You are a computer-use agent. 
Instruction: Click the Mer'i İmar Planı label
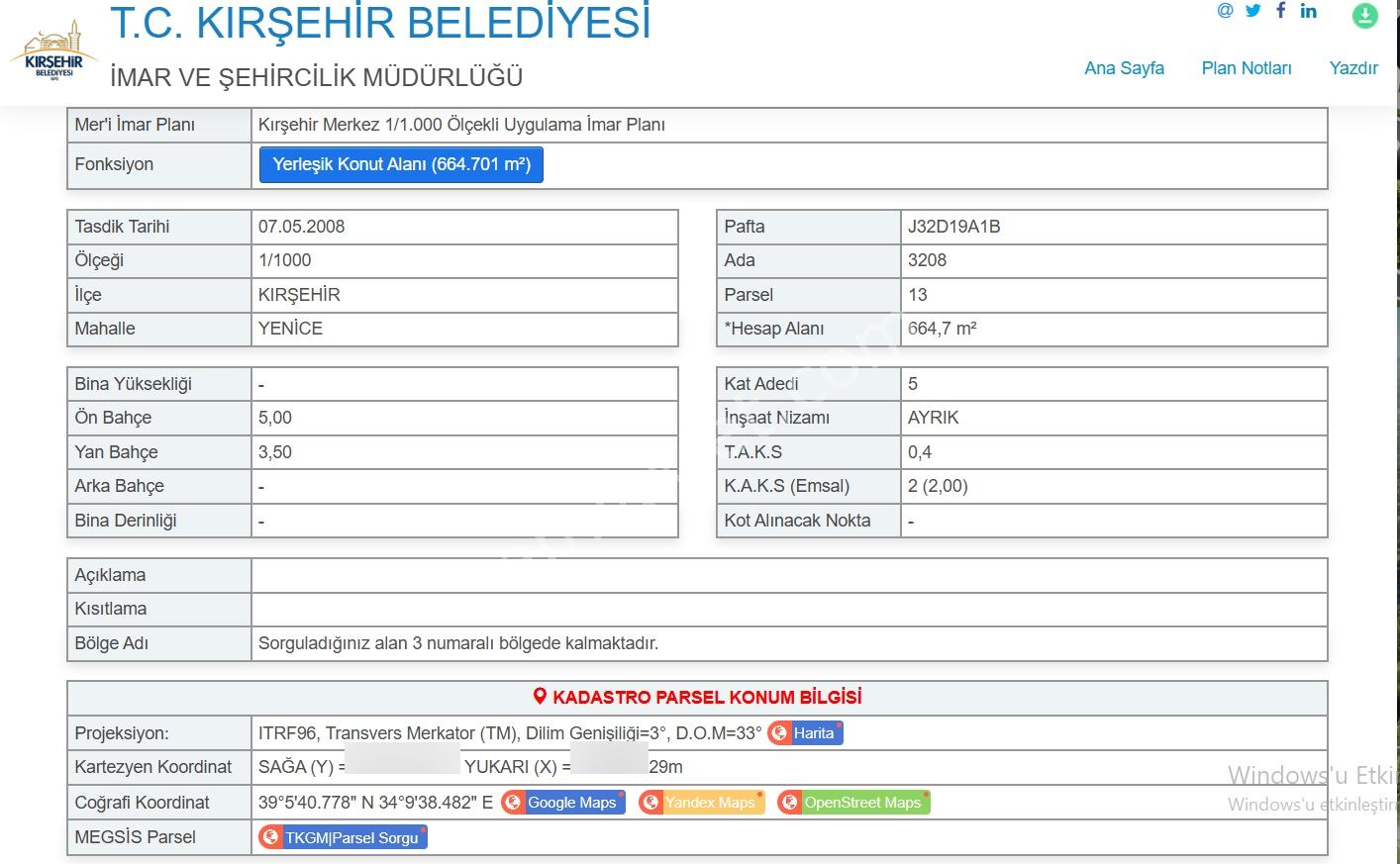coord(135,125)
